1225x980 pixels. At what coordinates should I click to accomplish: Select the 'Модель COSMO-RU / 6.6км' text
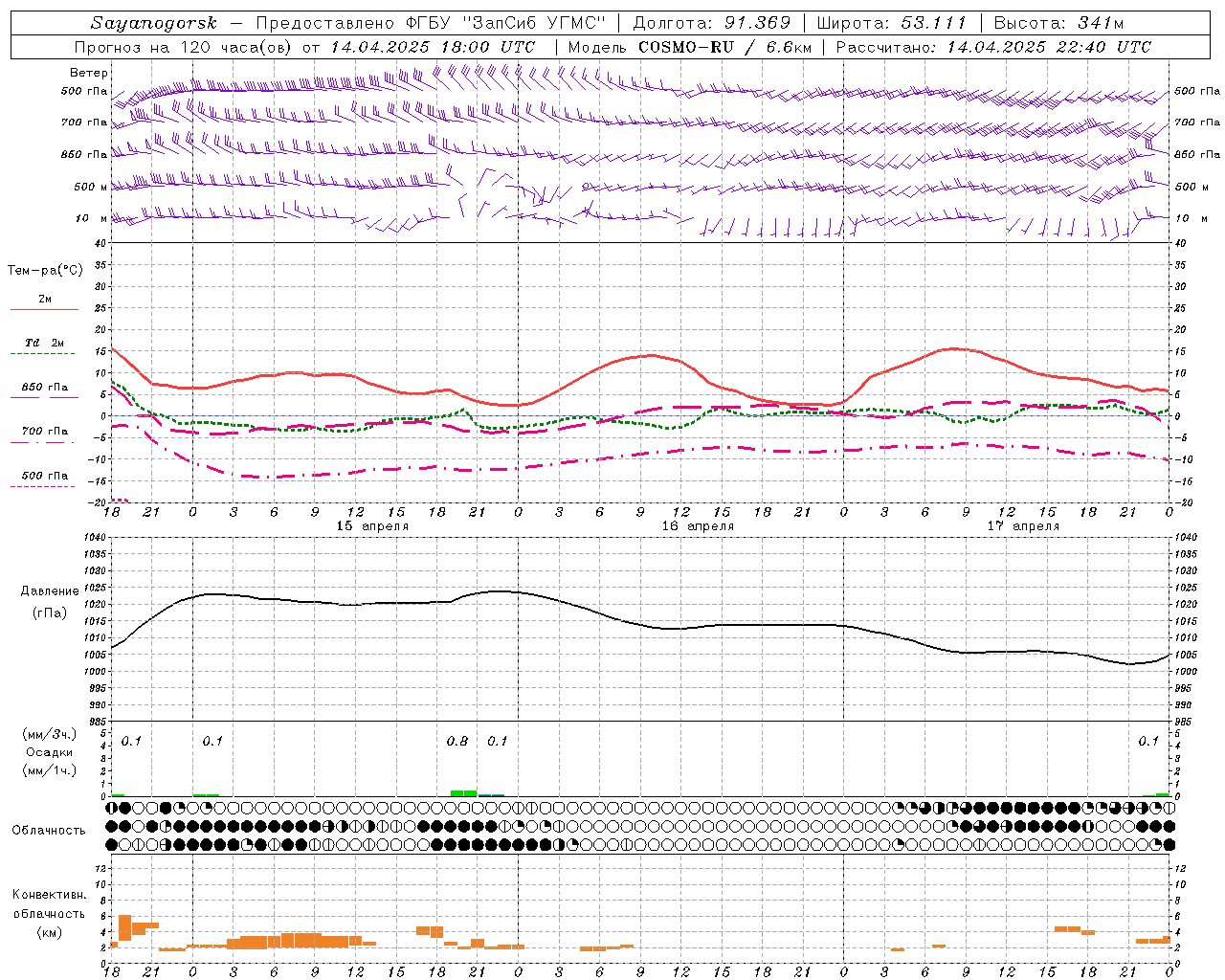point(689,47)
